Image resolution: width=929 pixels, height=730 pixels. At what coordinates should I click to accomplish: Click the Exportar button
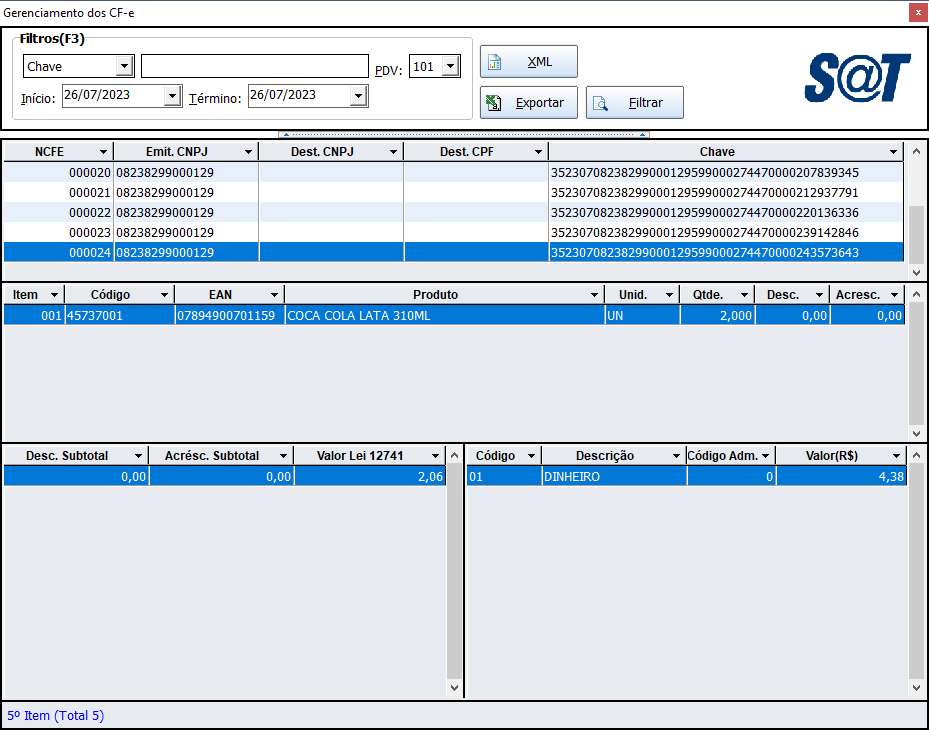click(x=528, y=102)
